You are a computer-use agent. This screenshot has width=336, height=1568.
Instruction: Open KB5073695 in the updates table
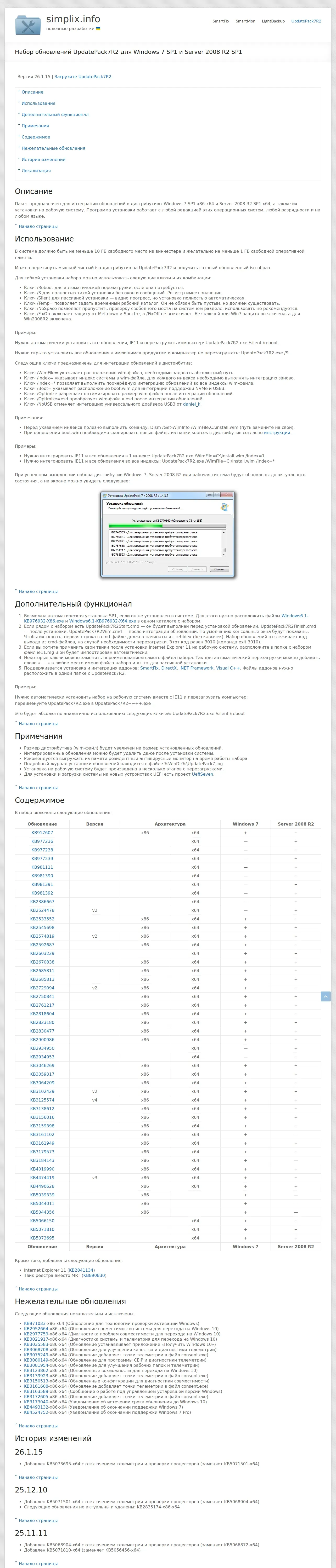tap(42, 1238)
